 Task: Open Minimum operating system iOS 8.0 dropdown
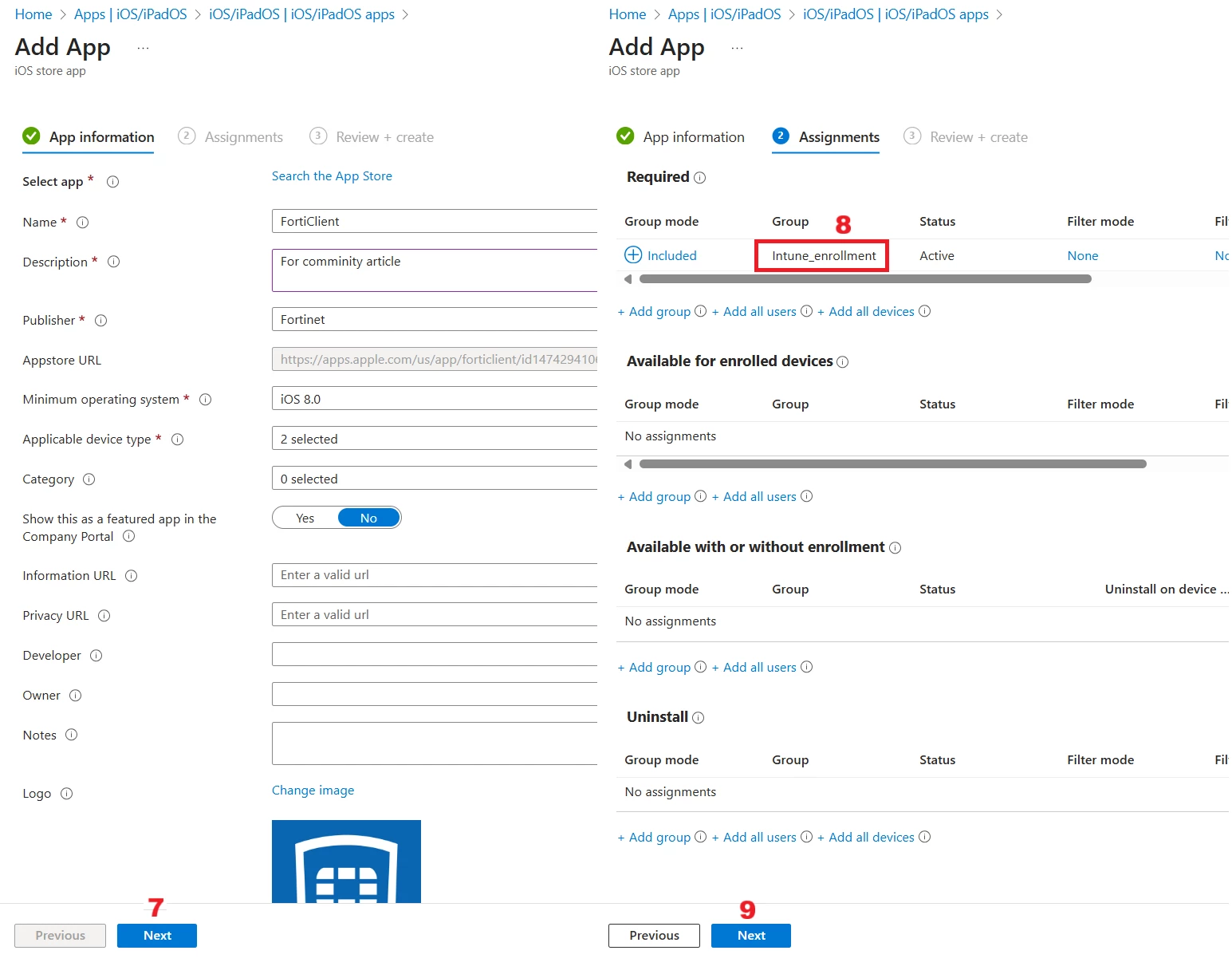pyautogui.click(x=435, y=398)
